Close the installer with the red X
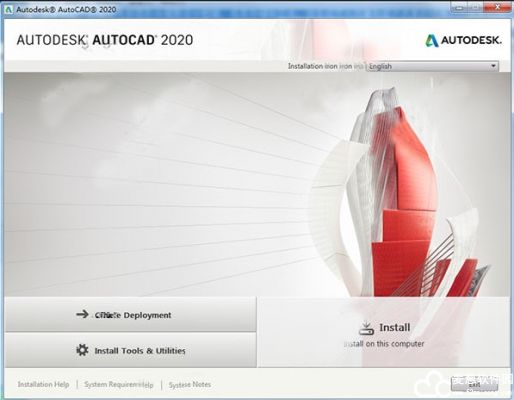 coord(498,7)
